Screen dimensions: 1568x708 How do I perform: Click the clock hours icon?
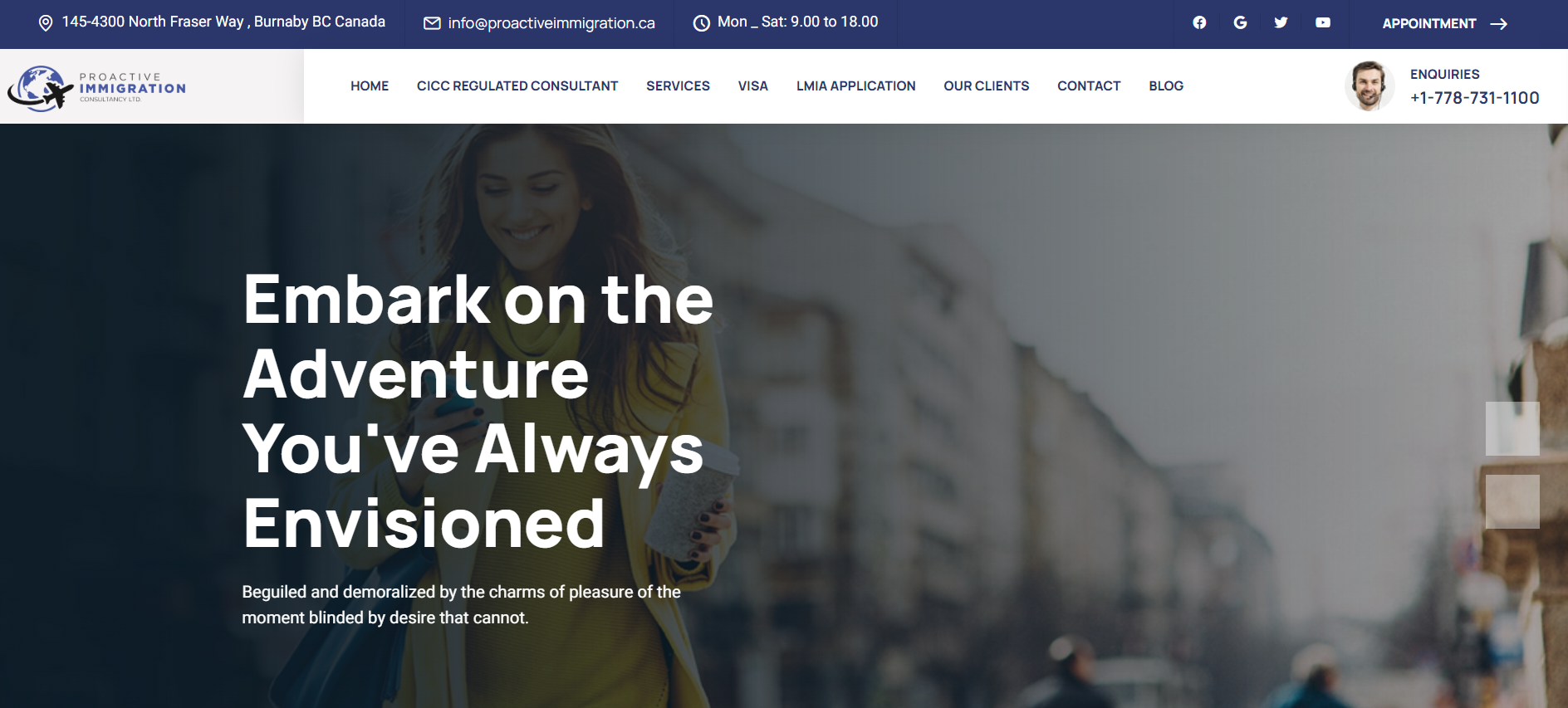coord(702,23)
